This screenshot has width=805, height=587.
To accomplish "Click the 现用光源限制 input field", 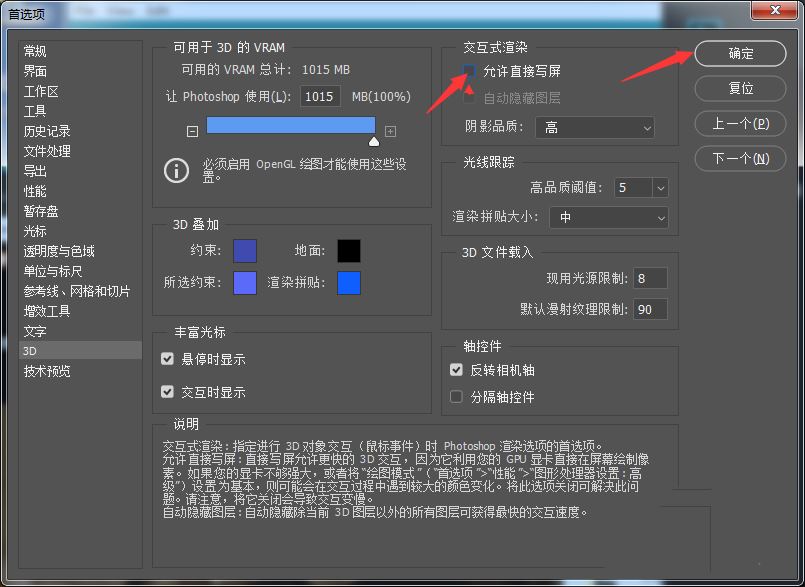I will click(650, 278).
